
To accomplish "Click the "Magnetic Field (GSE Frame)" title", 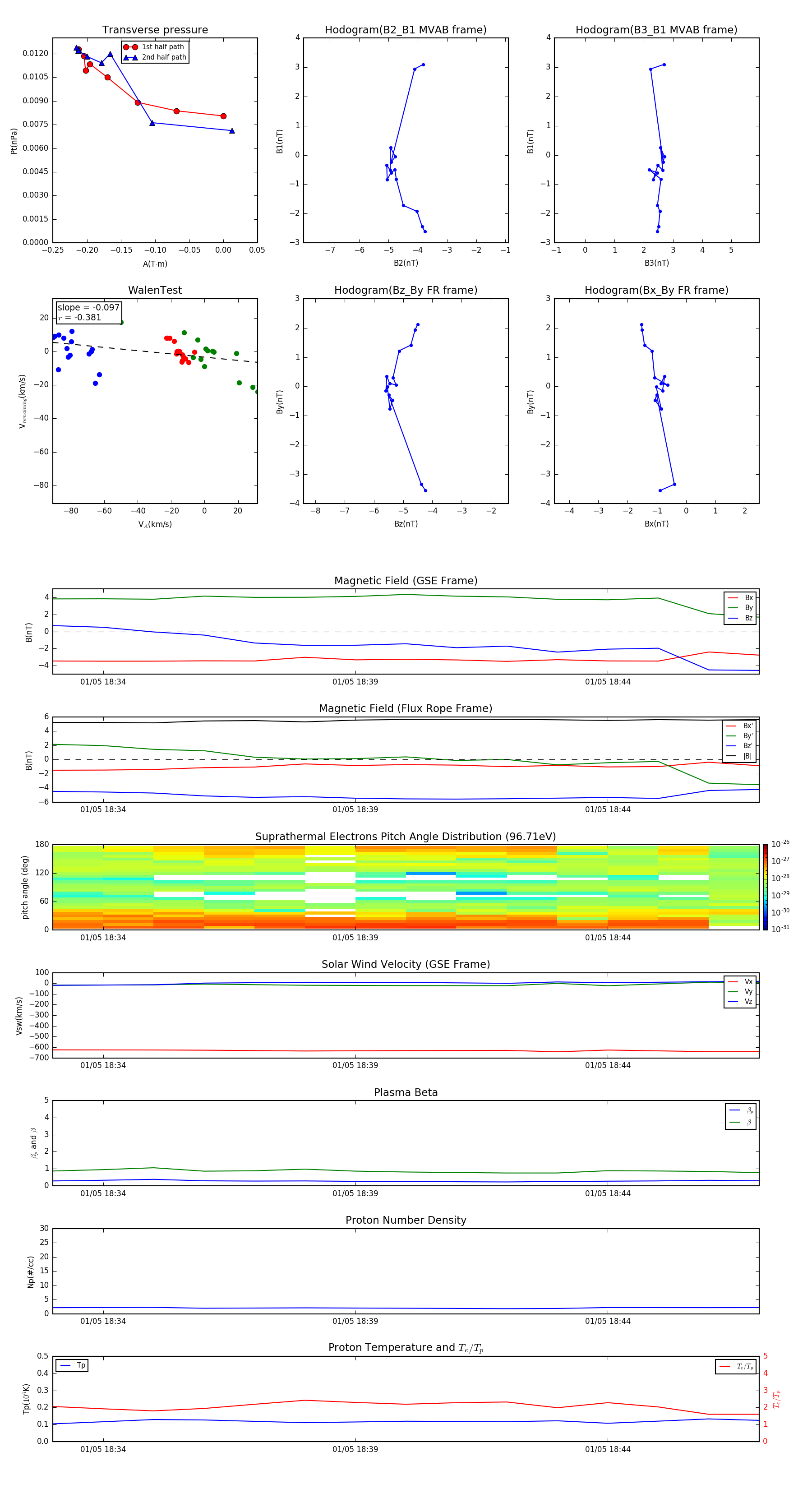I will [406, 581].
